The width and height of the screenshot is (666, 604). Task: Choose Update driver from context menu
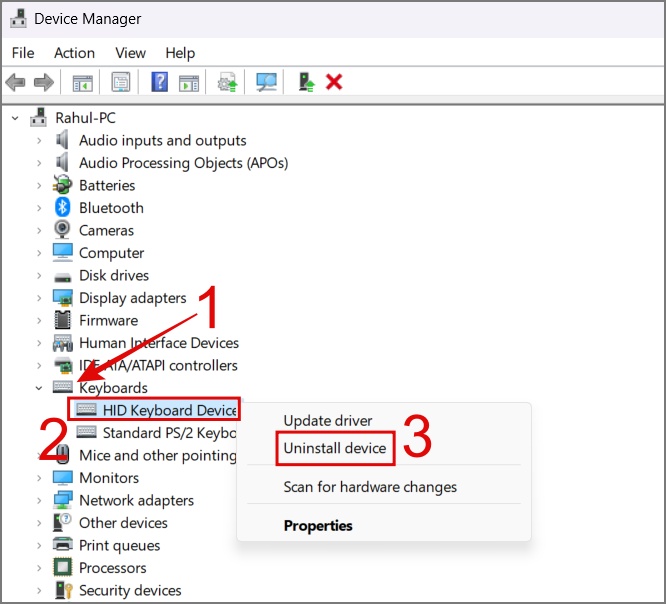(x=327, y=421)
